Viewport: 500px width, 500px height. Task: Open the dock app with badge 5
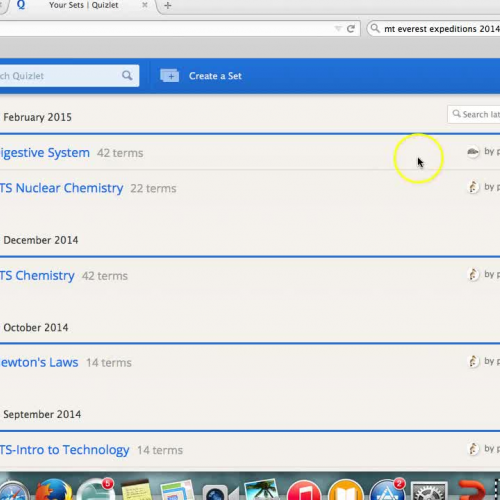coord(95,489)
